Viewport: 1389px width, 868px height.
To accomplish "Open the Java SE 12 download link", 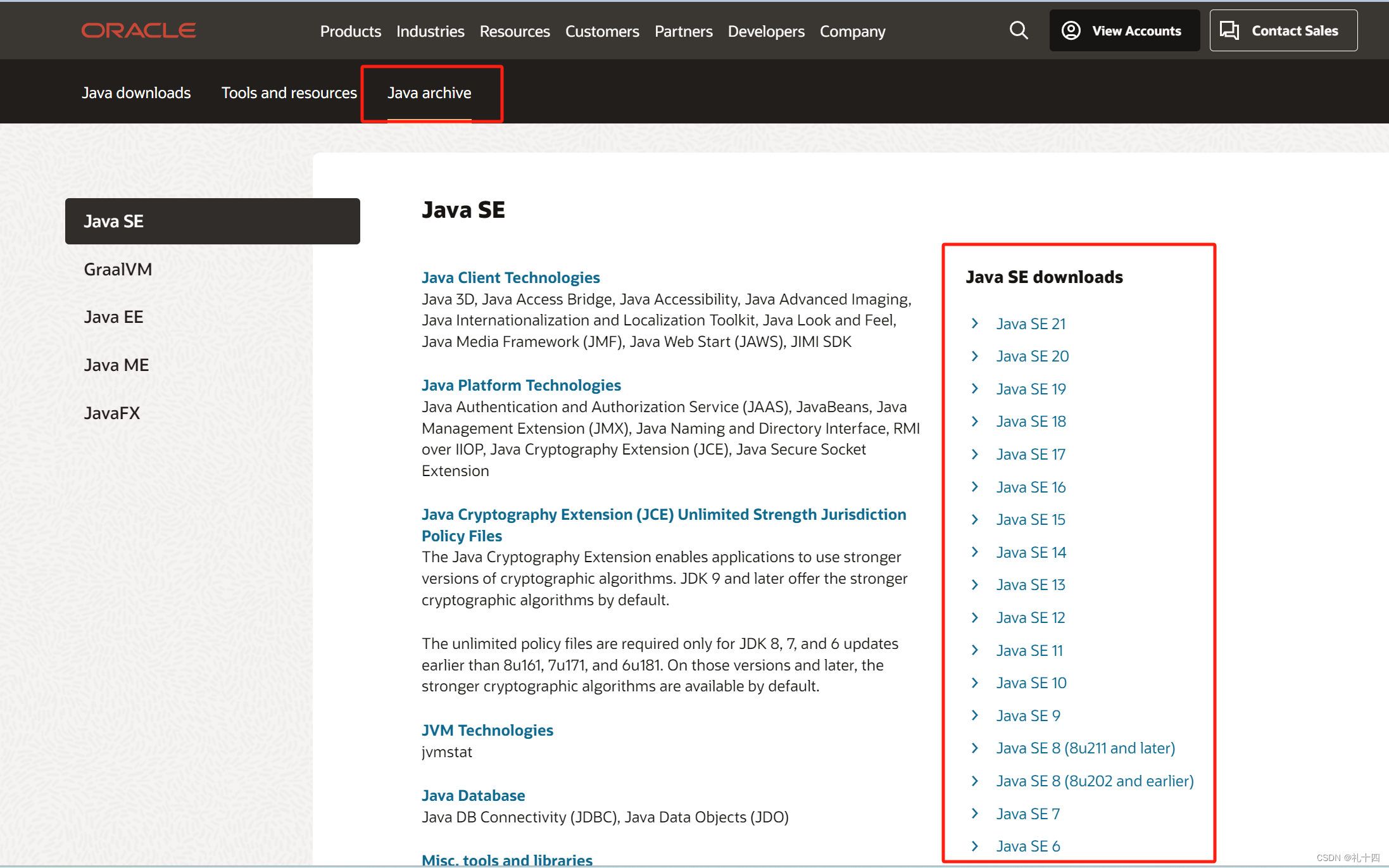I will [x=1031, y=617].
